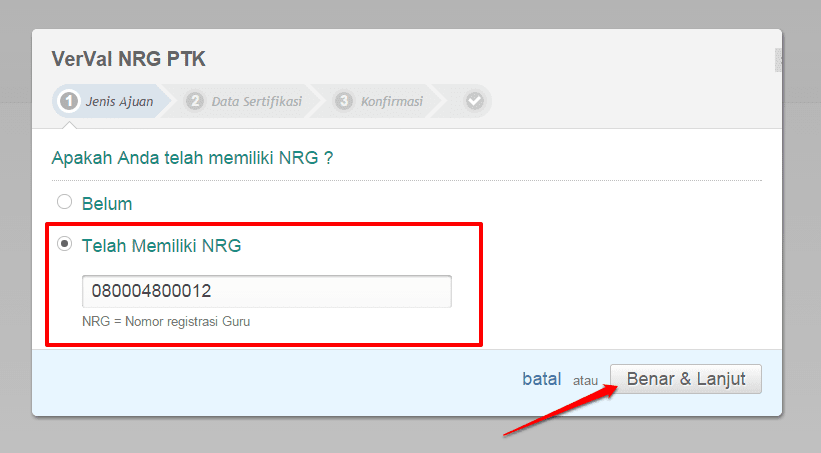Viewport: 821px width, 453px height.
Task: Click the step 2 number circle
Action: (195, 101)
